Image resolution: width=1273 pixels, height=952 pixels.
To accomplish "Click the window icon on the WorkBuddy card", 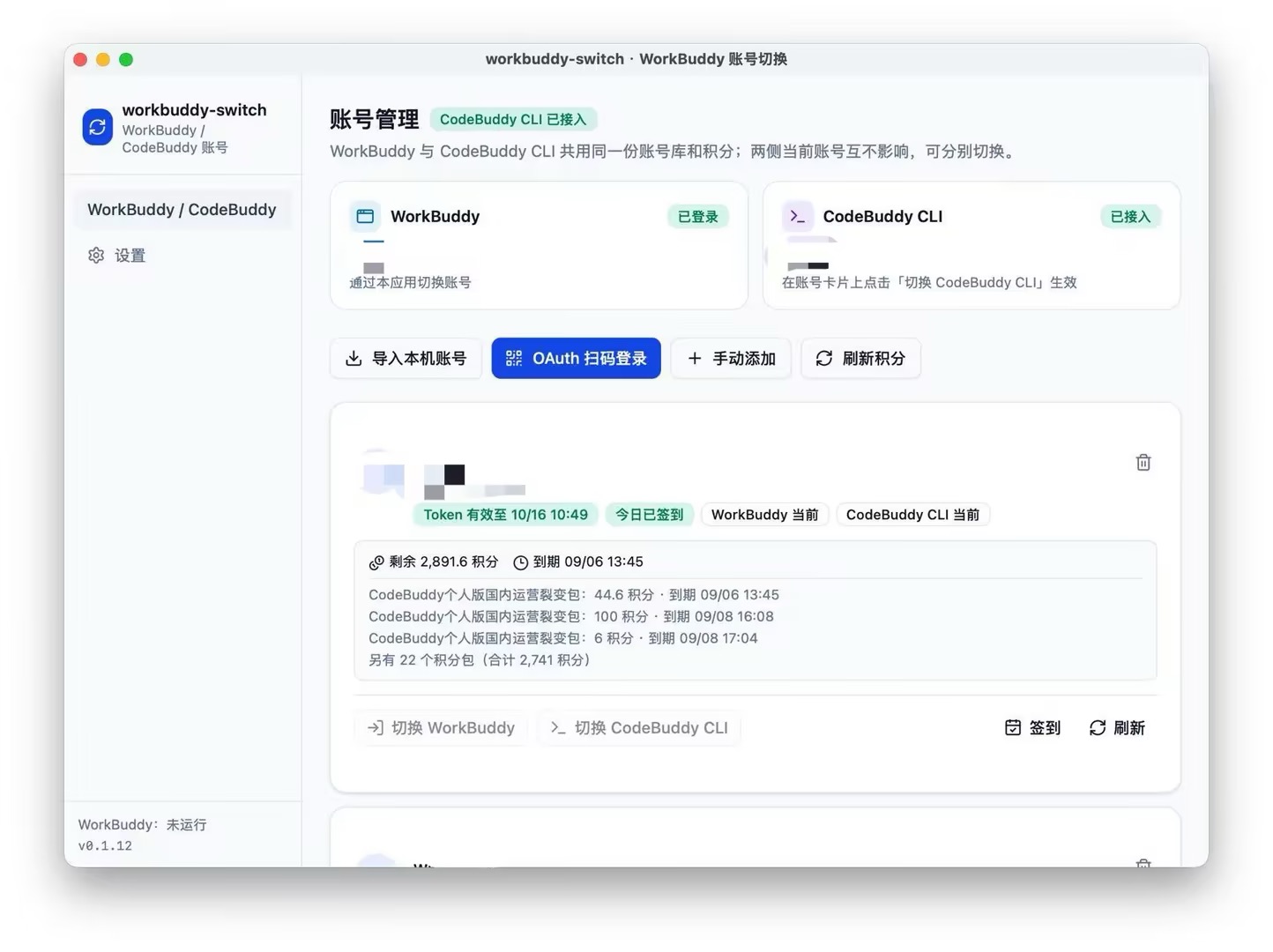I will [x=365, y=216].
